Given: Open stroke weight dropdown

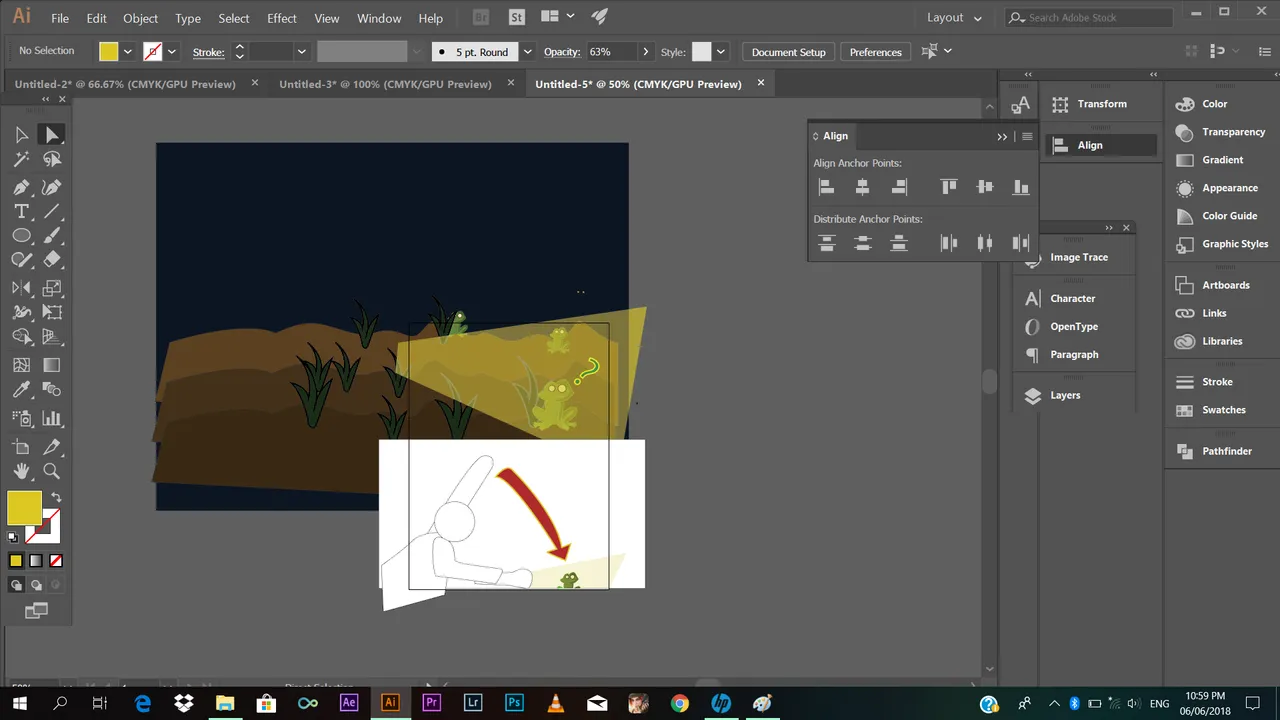Looking at the screenshot, I should (301, 52).
